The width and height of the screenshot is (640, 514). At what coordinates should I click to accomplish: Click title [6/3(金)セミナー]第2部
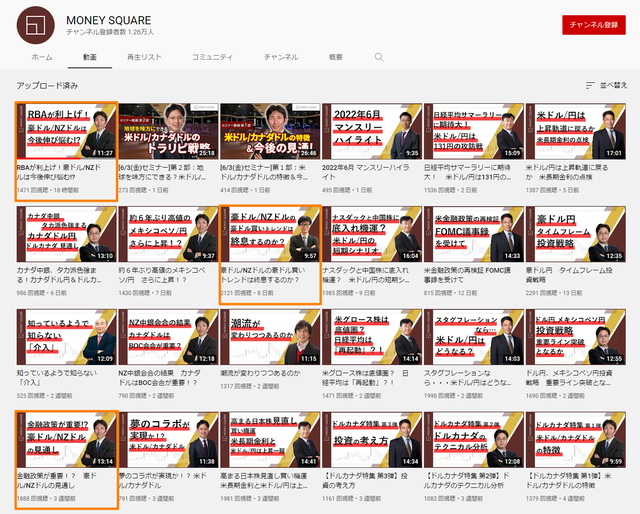[x=162, y=172]
